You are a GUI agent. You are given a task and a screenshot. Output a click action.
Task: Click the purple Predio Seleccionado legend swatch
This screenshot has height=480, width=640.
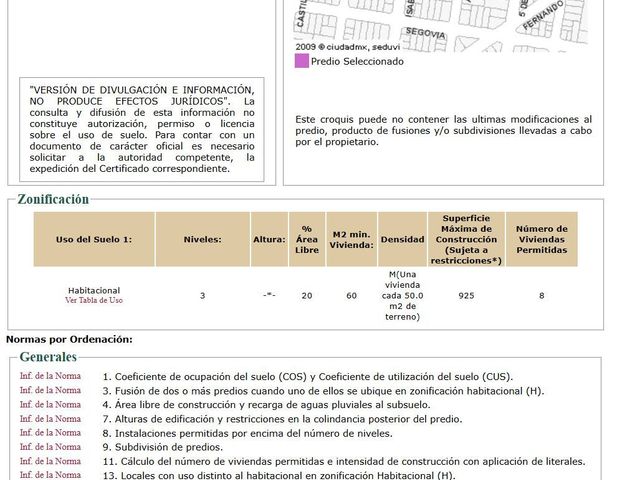tap(302, 61)
